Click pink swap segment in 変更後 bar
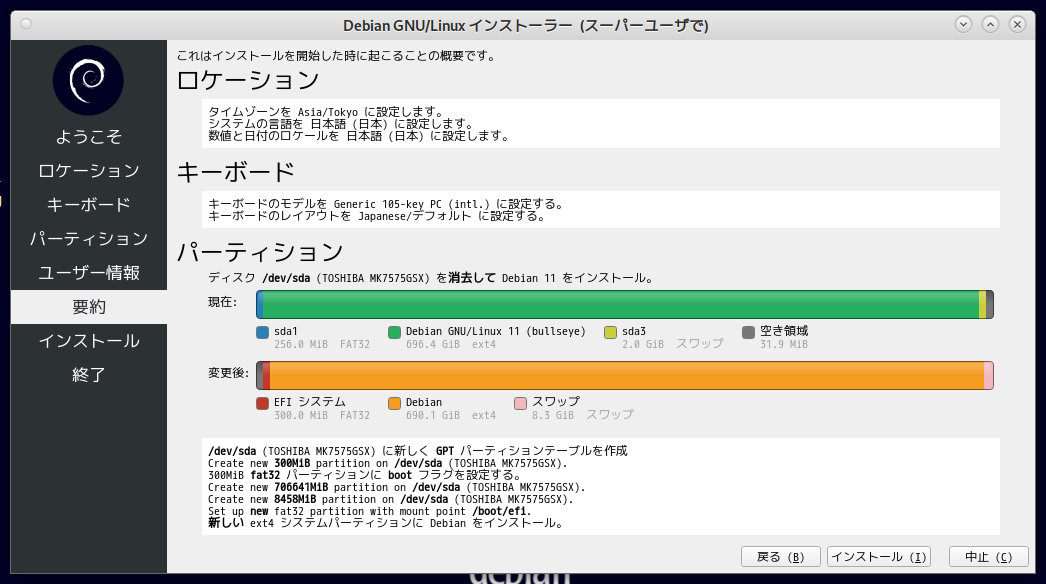 pyautogui.click(x=989, y=375)
